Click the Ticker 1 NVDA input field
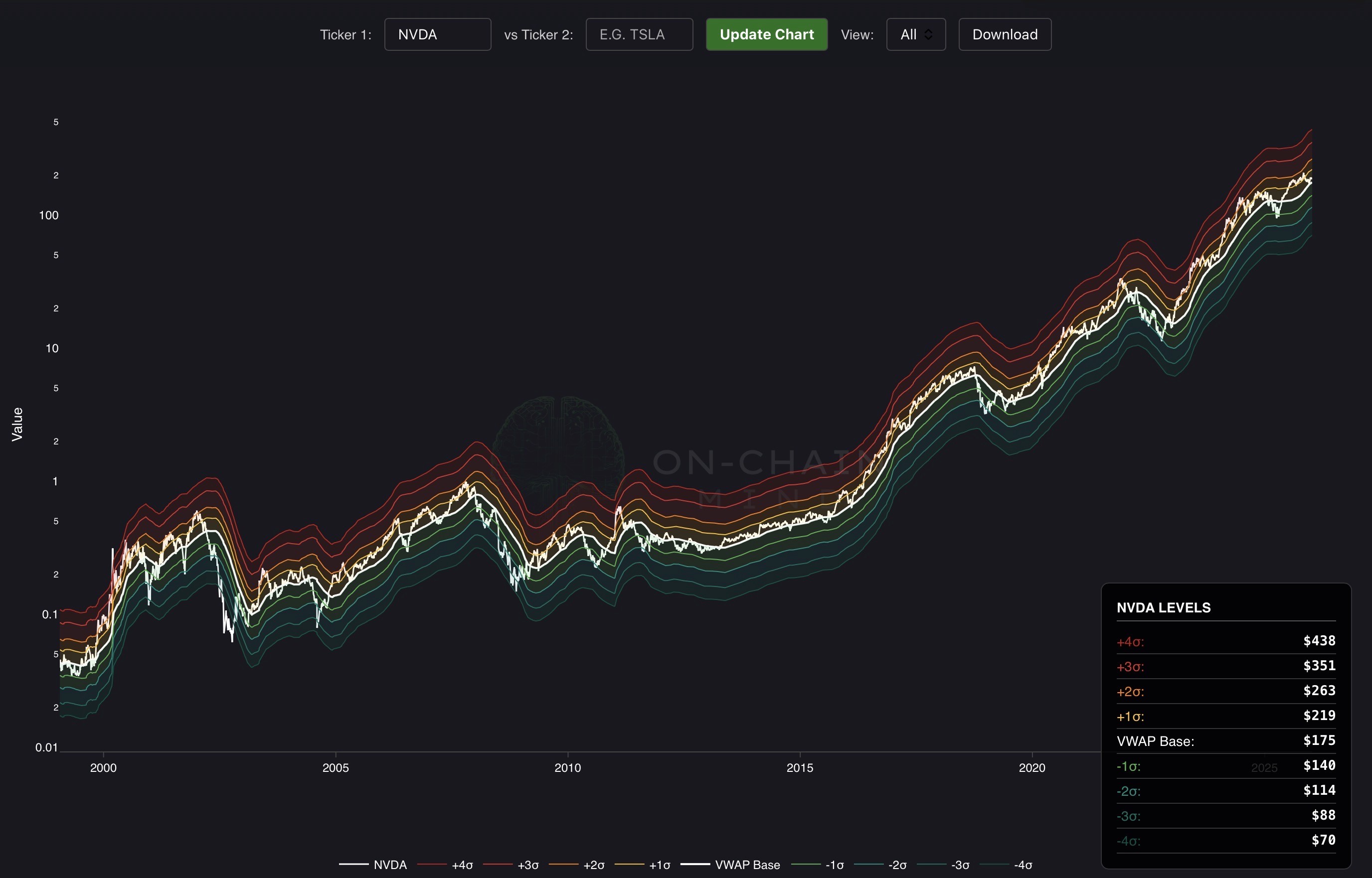 [437, 34]
